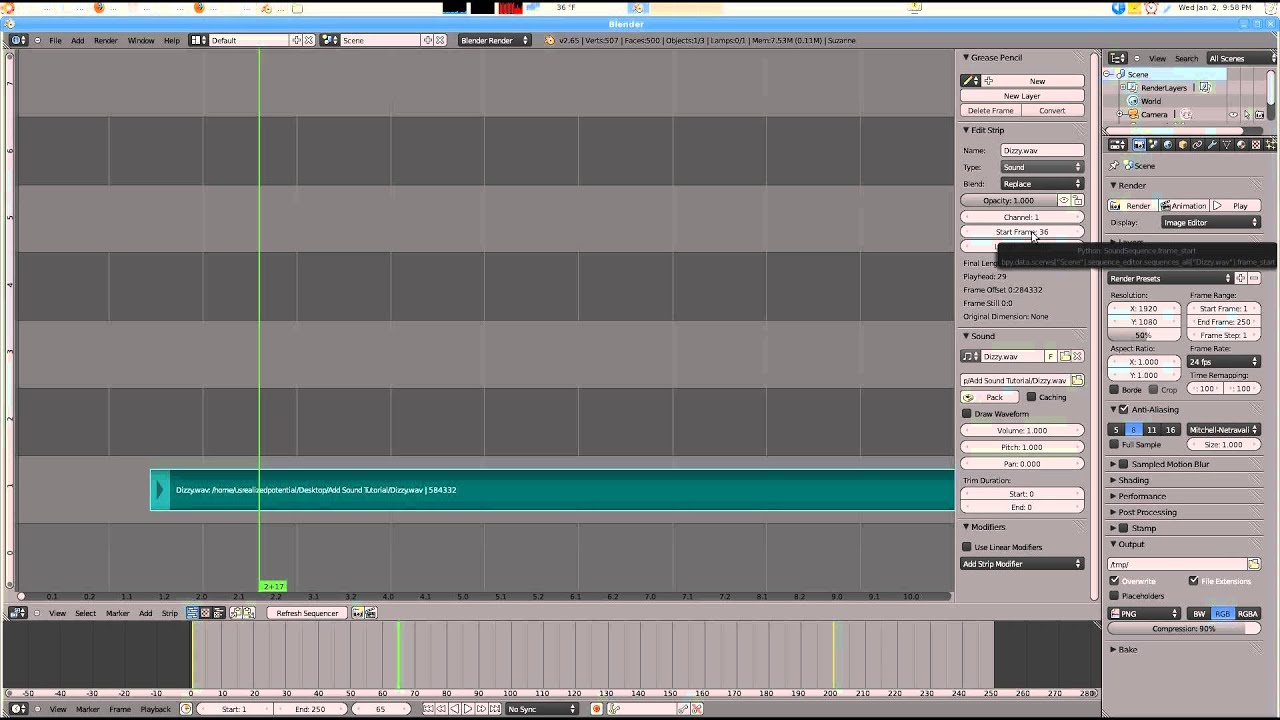Image resolution: width=1280 pixels, height=720 pixels.
Task: Open the strip Type dropdown
Action: (x=1042, y=167)
